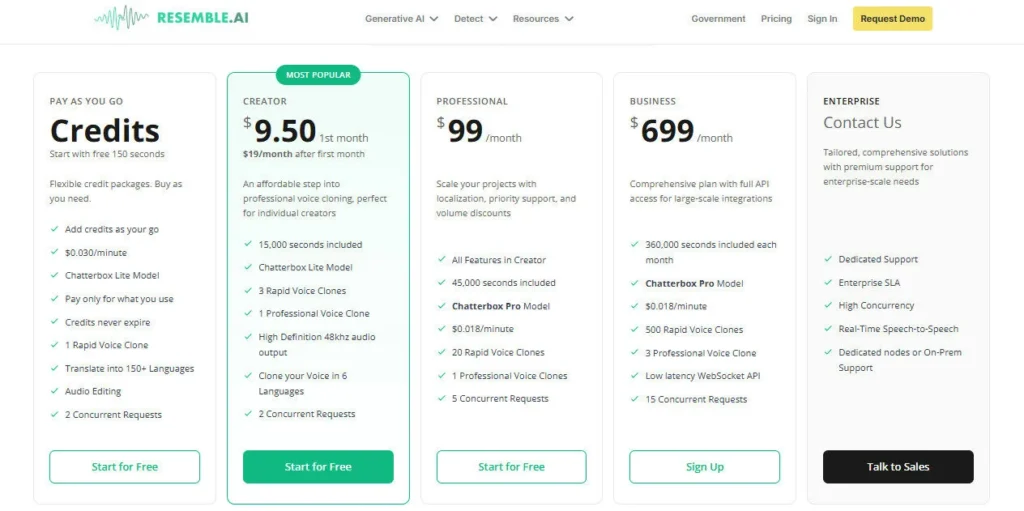
Task: Click the checkmark next to Low latency WebSocket API
Action: click(x=634, y=376)
